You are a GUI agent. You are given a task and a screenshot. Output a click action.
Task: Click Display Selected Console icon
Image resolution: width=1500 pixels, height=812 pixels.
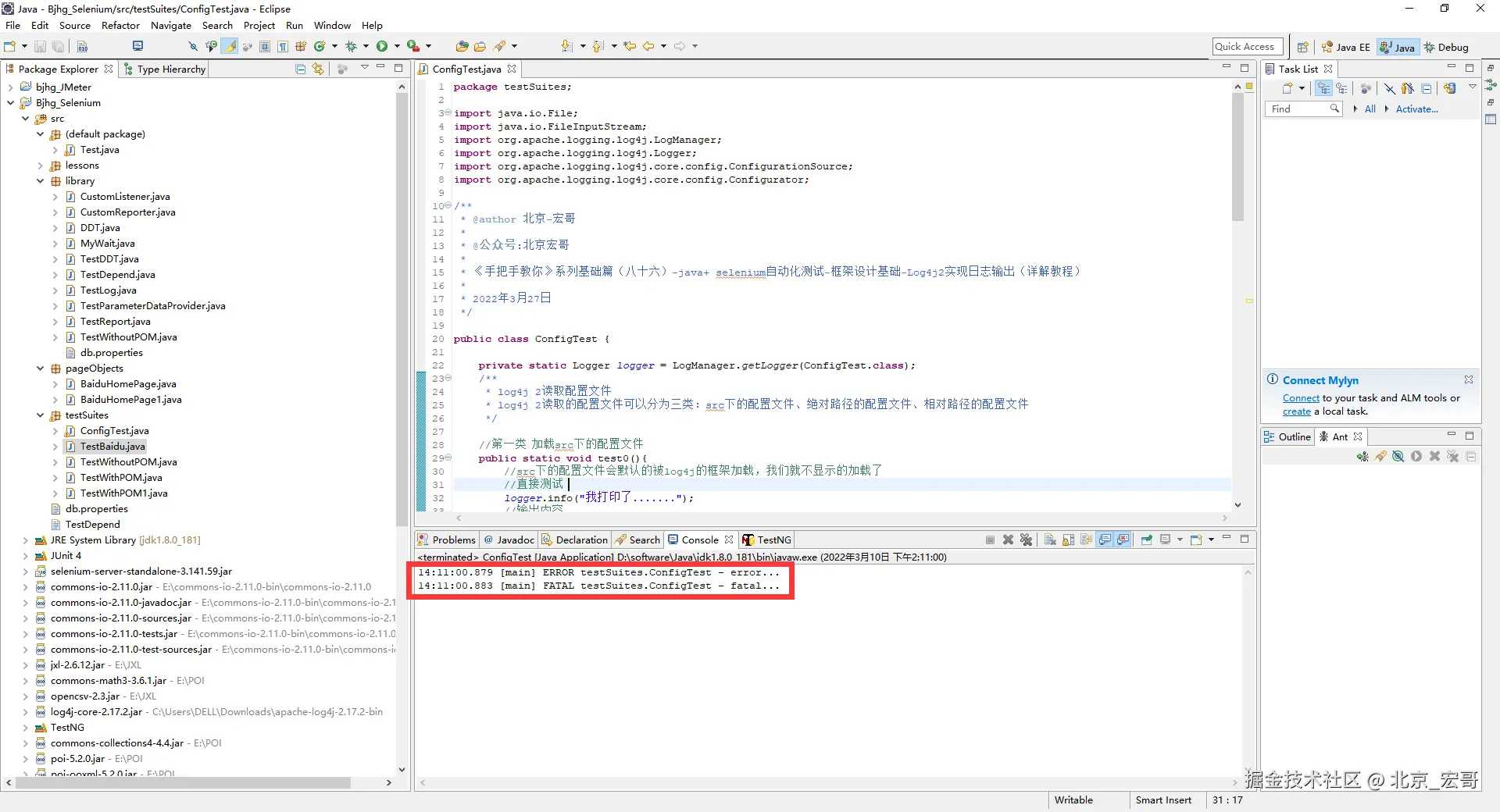point(1165,540)
